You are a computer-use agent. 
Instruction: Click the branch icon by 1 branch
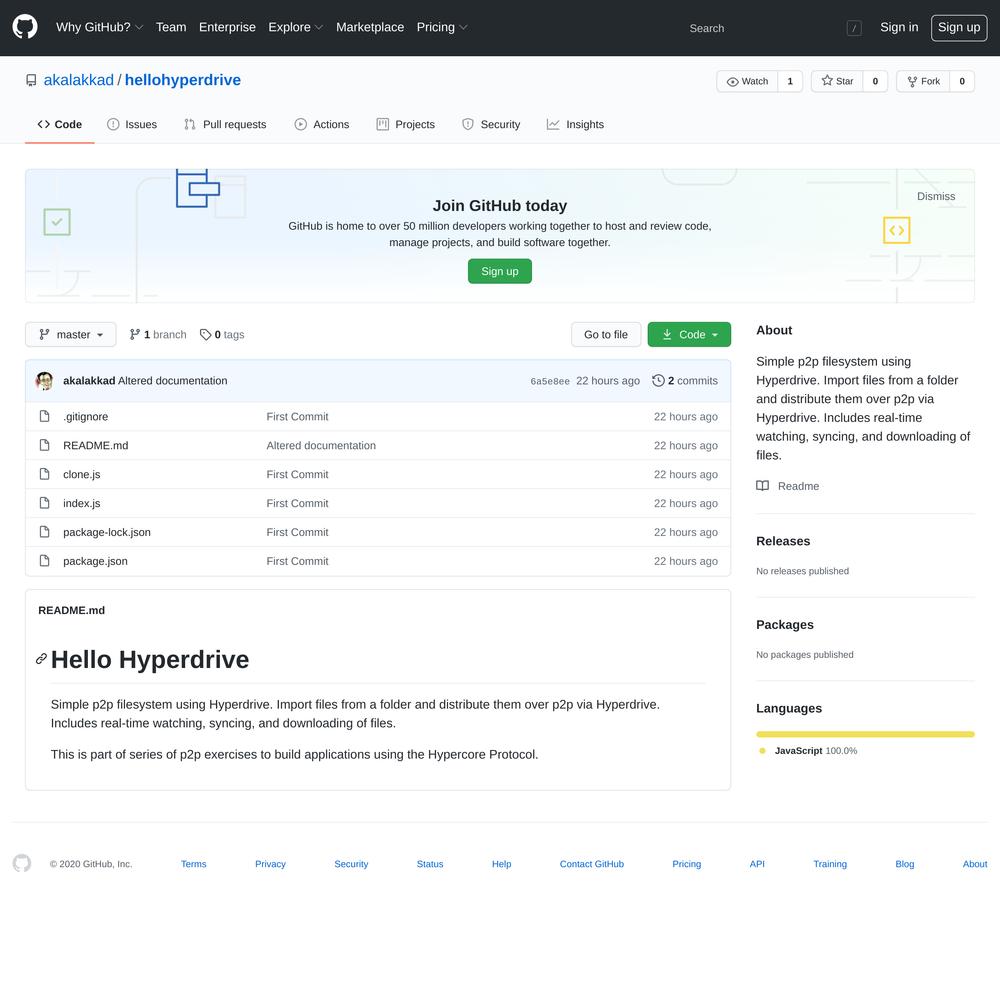tap(135, 335)
